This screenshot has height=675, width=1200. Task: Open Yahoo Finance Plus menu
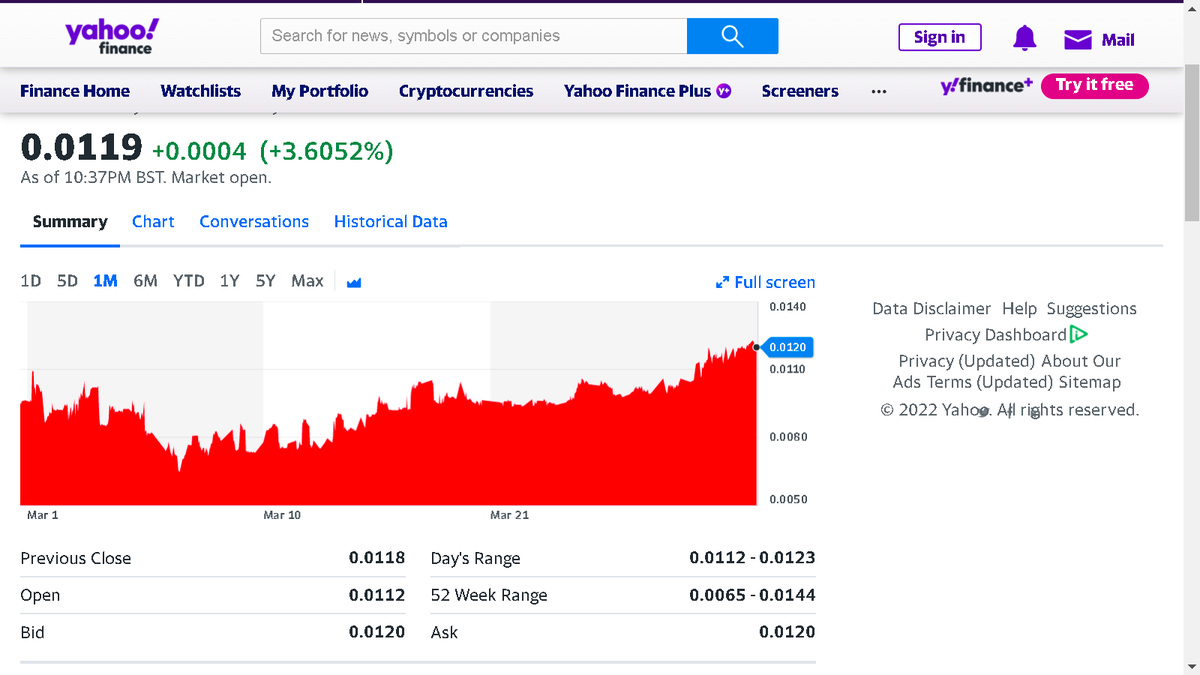637,91
